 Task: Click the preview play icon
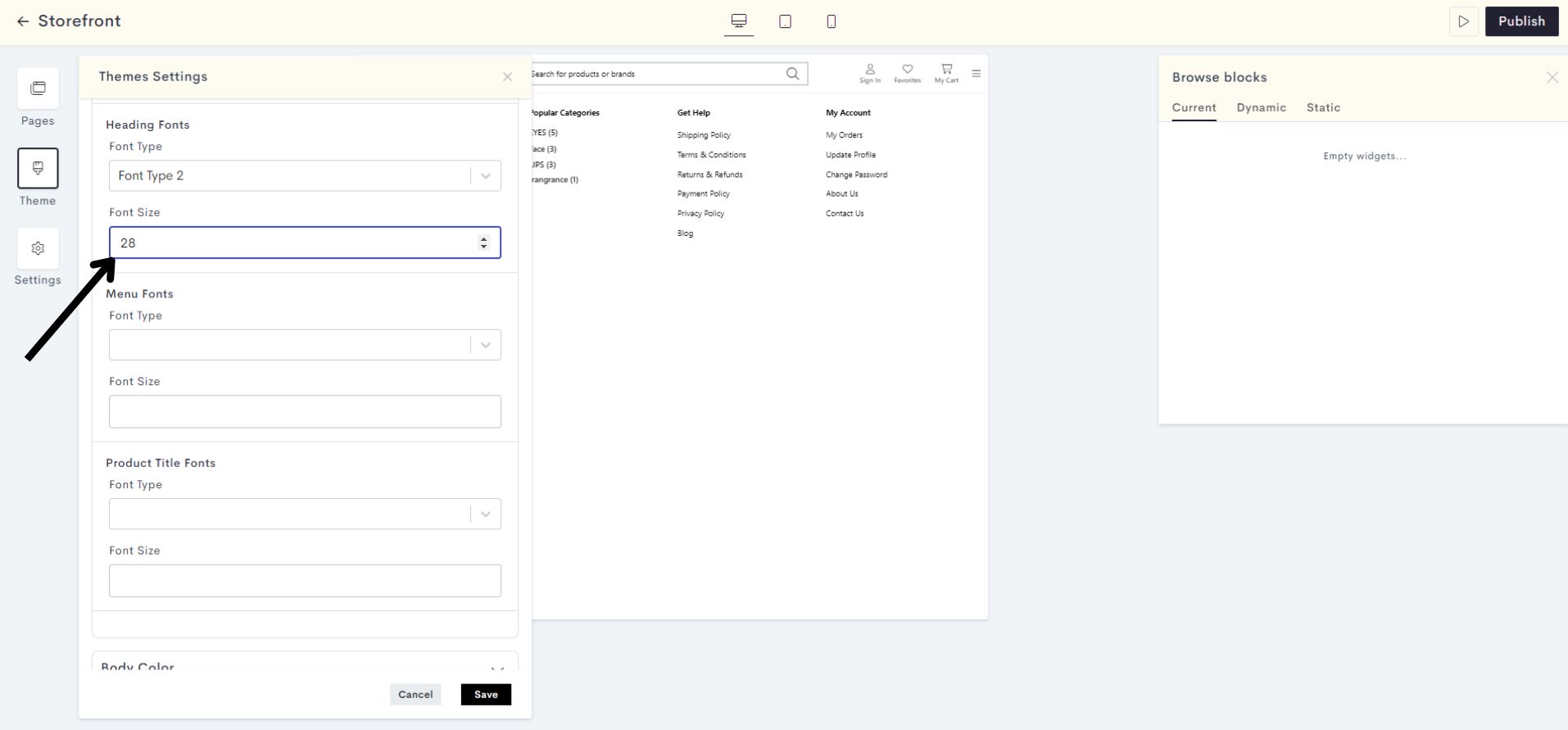click(x=1463, y=21)
